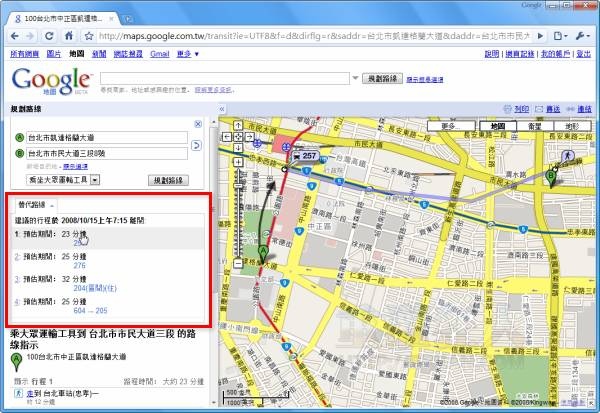Expand the 更多... map layers button
Viewport: 600px width, 413px height.
(x=451, y=126)
